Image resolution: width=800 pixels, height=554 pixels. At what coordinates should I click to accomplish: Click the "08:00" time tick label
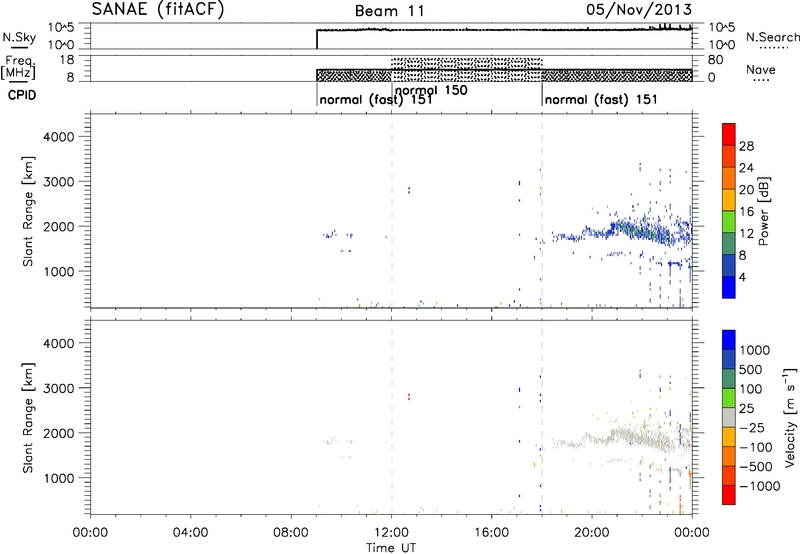tap(291, 533)
